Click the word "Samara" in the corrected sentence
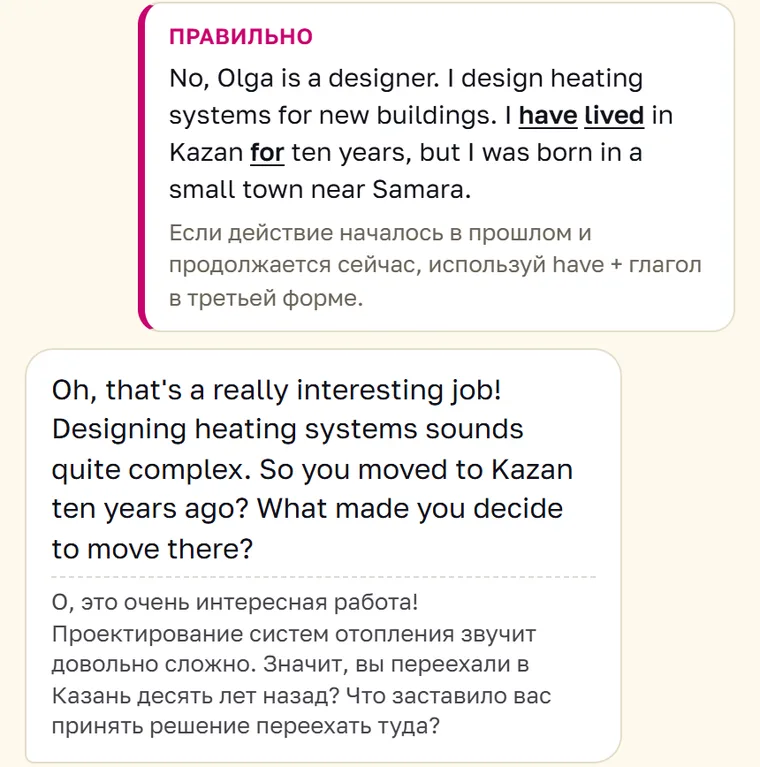This screenshot has width=760, height=767. coord(417,189)
